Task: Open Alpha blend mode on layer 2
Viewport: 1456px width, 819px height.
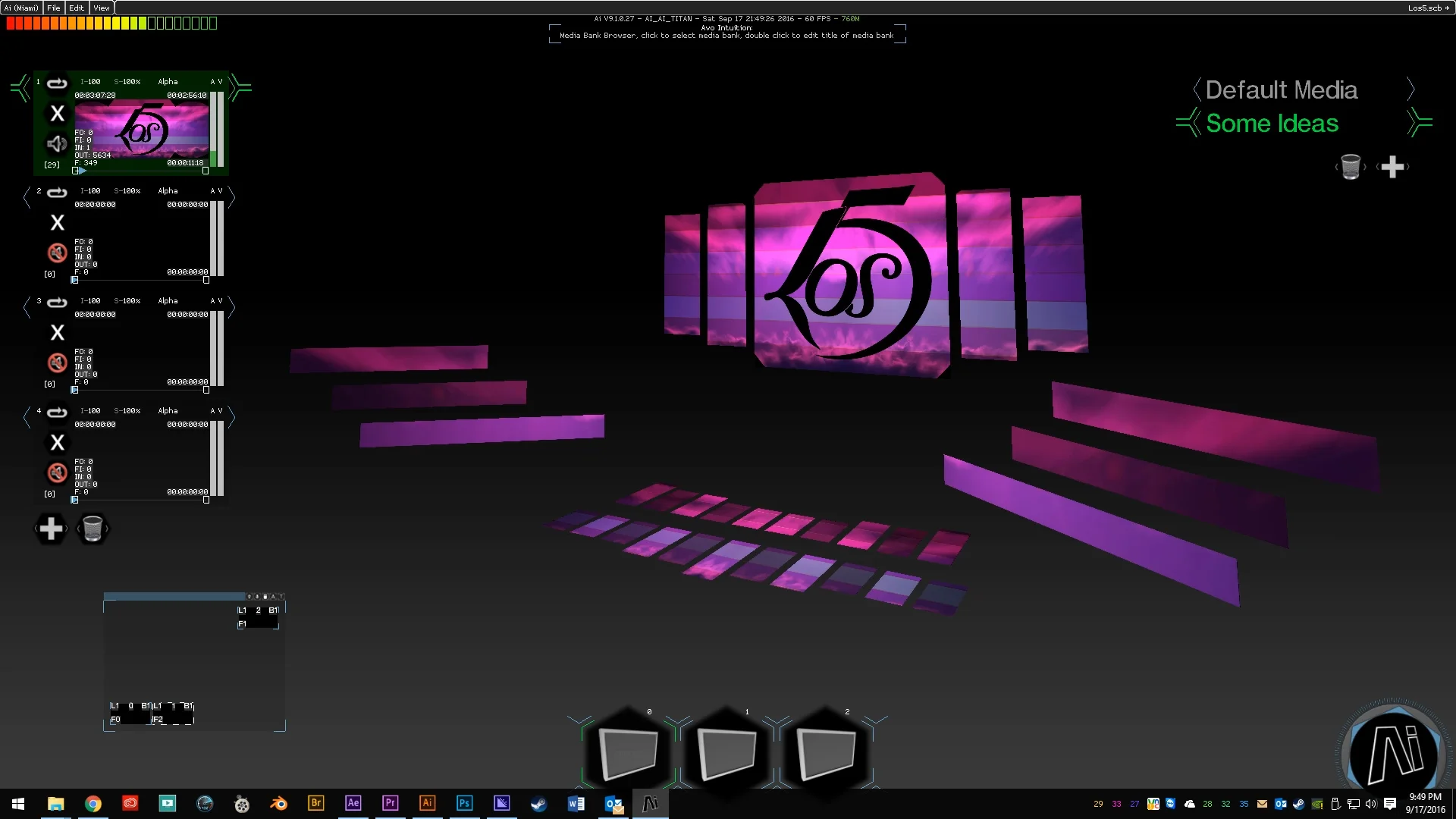Action: pos(168,191)
